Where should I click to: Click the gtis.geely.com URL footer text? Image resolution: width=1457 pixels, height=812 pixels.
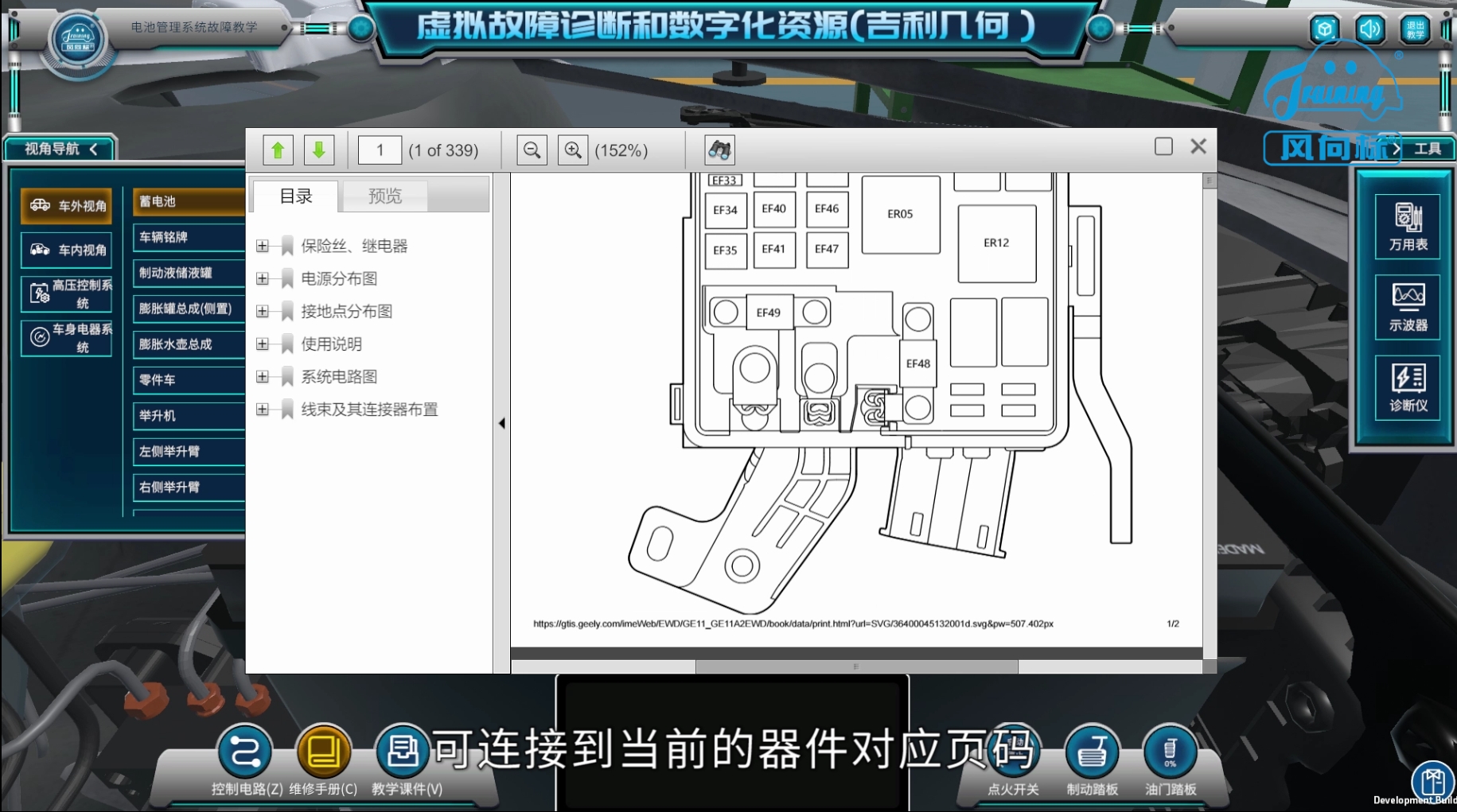[793, 624]
